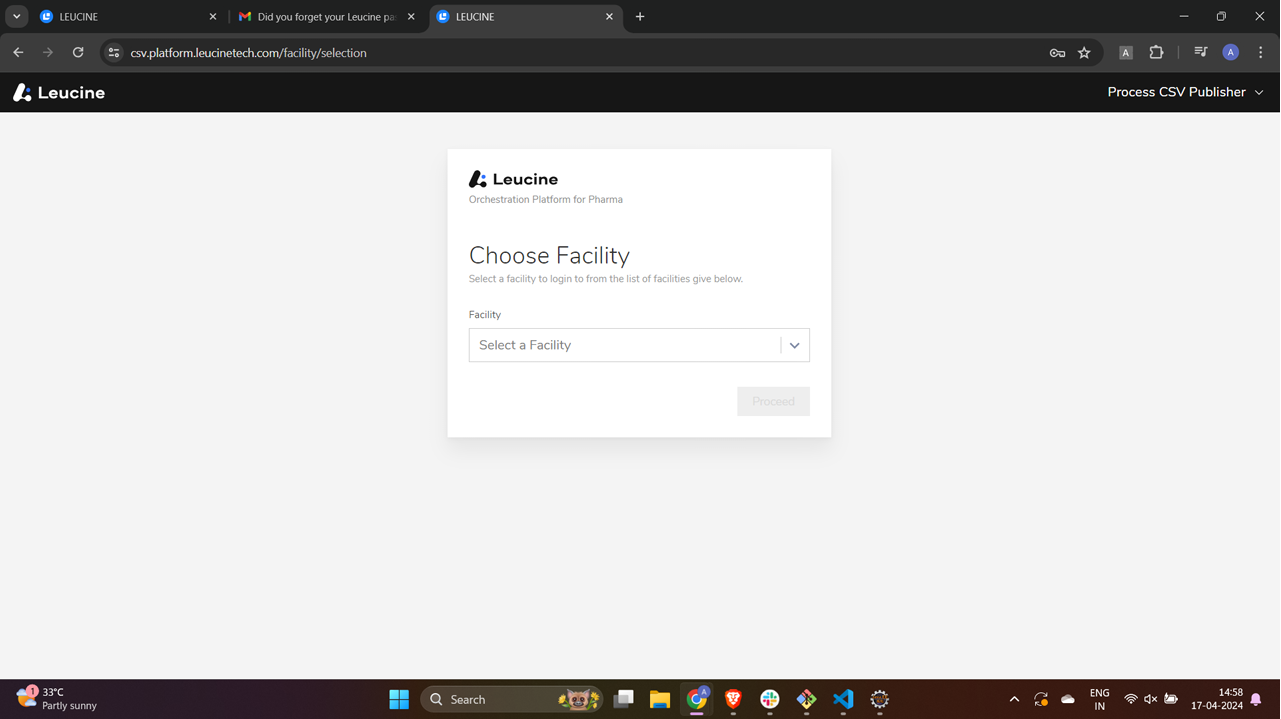Open the saved passwords key icon

tap(1057, 53)
